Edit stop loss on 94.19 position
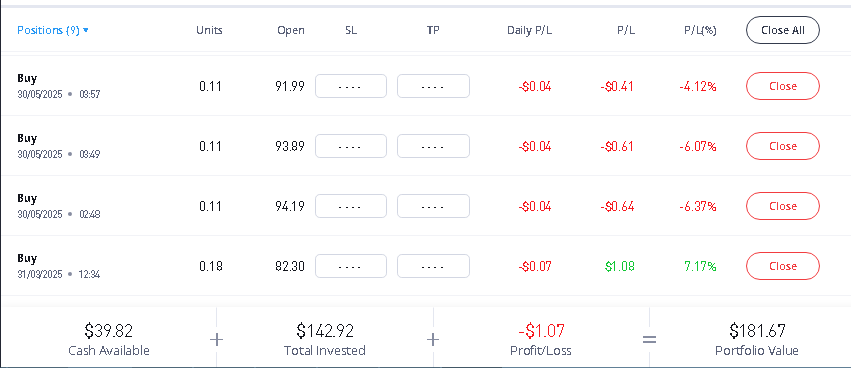The height and width of the screenshot is (368, 851). click(x=351, y=206)
